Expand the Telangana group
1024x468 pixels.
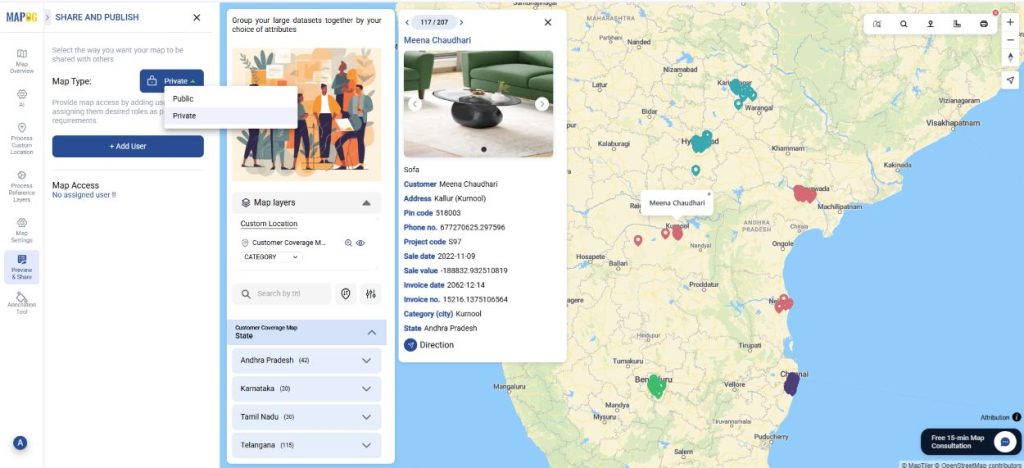pyautogui.click(x=307, y=445)
